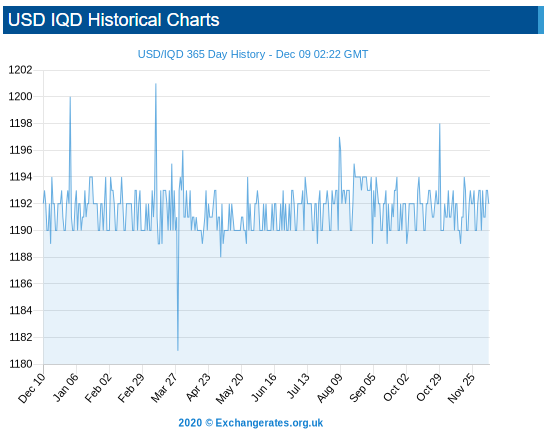
Task: Click the Jul 13 date label
Action: tap(298, 386)
